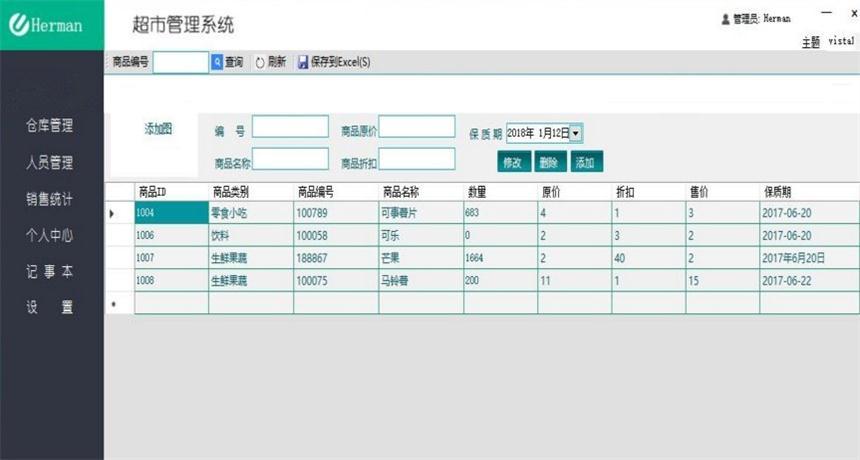860x460 pixels.
Task: Click the 查询 search magnifier icon
Action: (217, 62)
